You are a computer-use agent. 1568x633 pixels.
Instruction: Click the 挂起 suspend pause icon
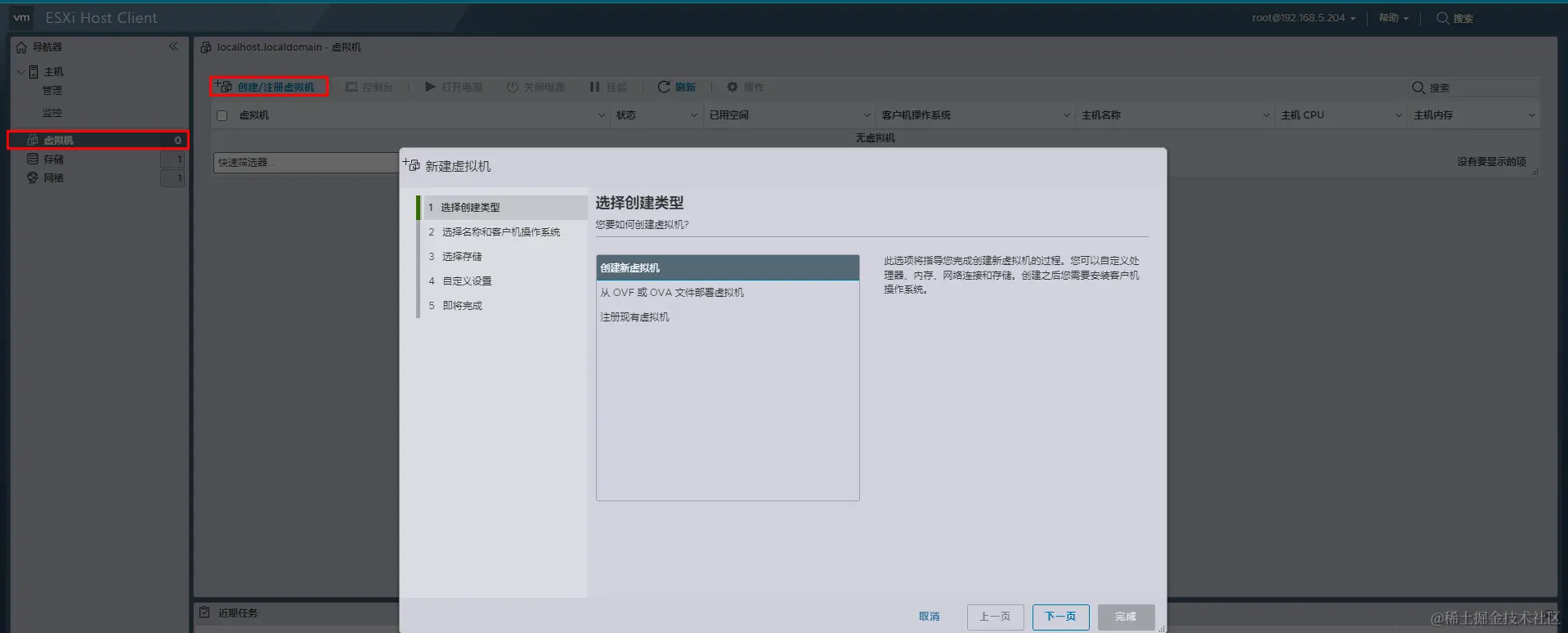[x=594, y=87]
